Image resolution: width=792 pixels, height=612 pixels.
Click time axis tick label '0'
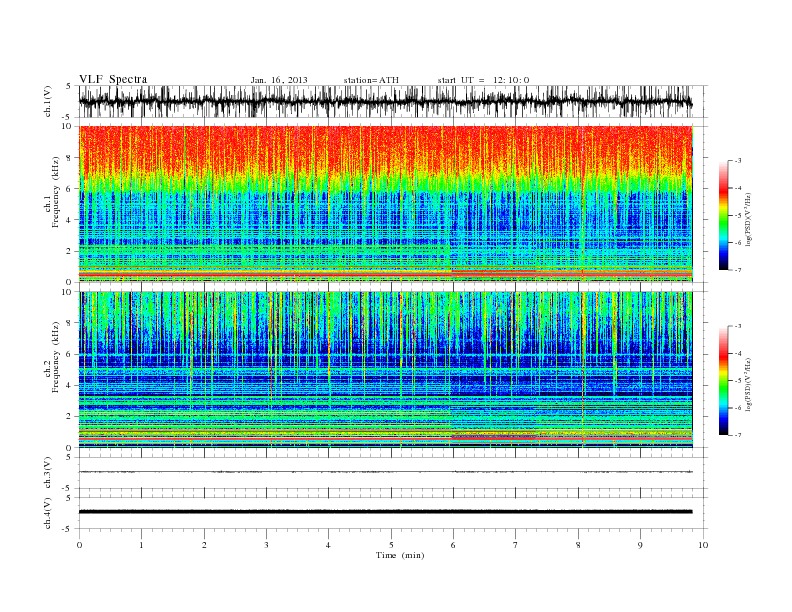[79, 545]
